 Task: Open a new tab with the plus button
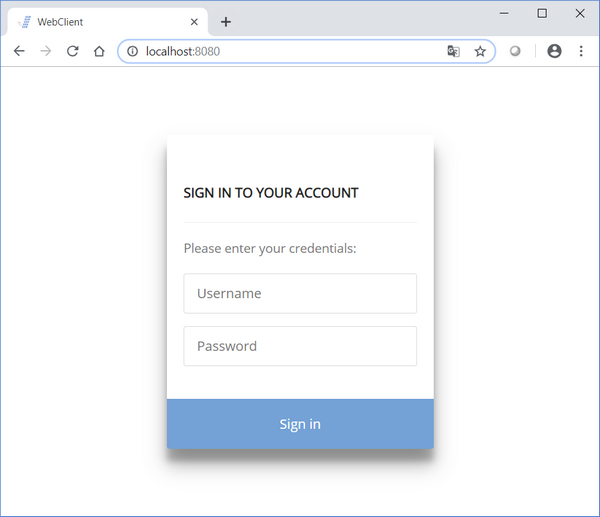(x=226, y=22)
